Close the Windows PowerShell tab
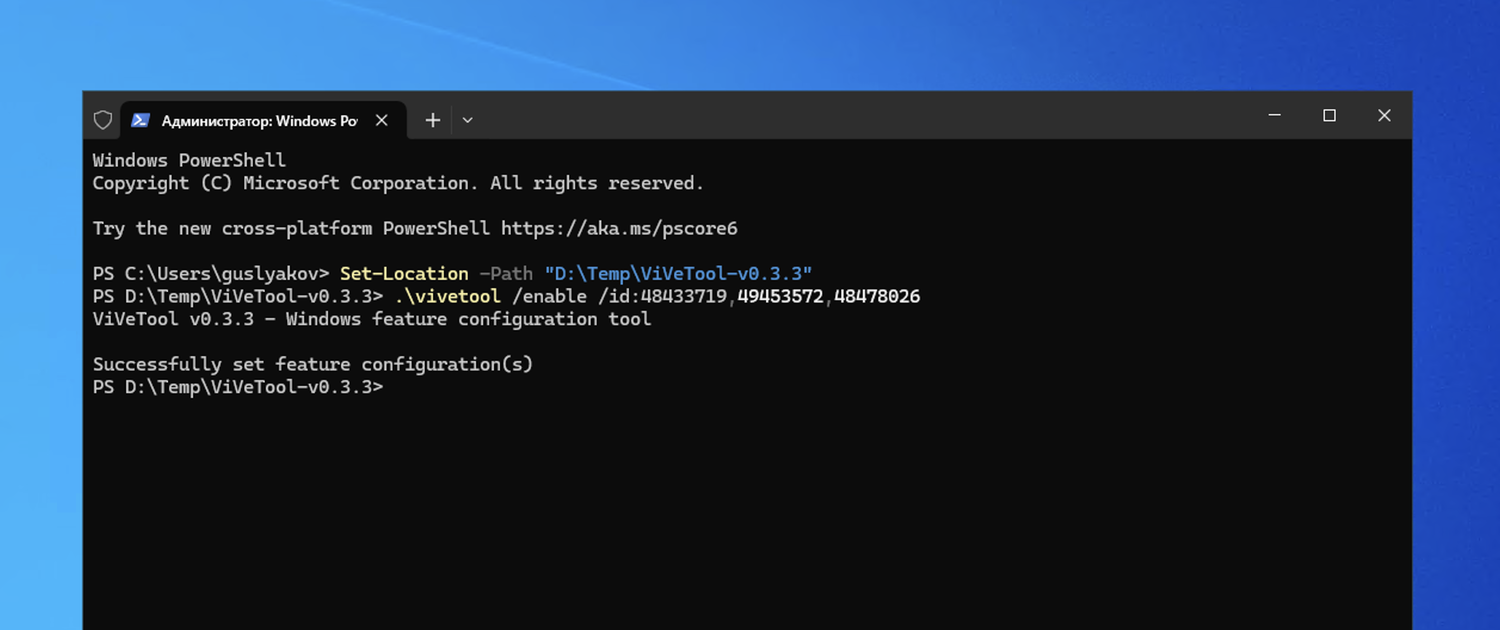Screen dimensions: 1500x630 point(381,120)
